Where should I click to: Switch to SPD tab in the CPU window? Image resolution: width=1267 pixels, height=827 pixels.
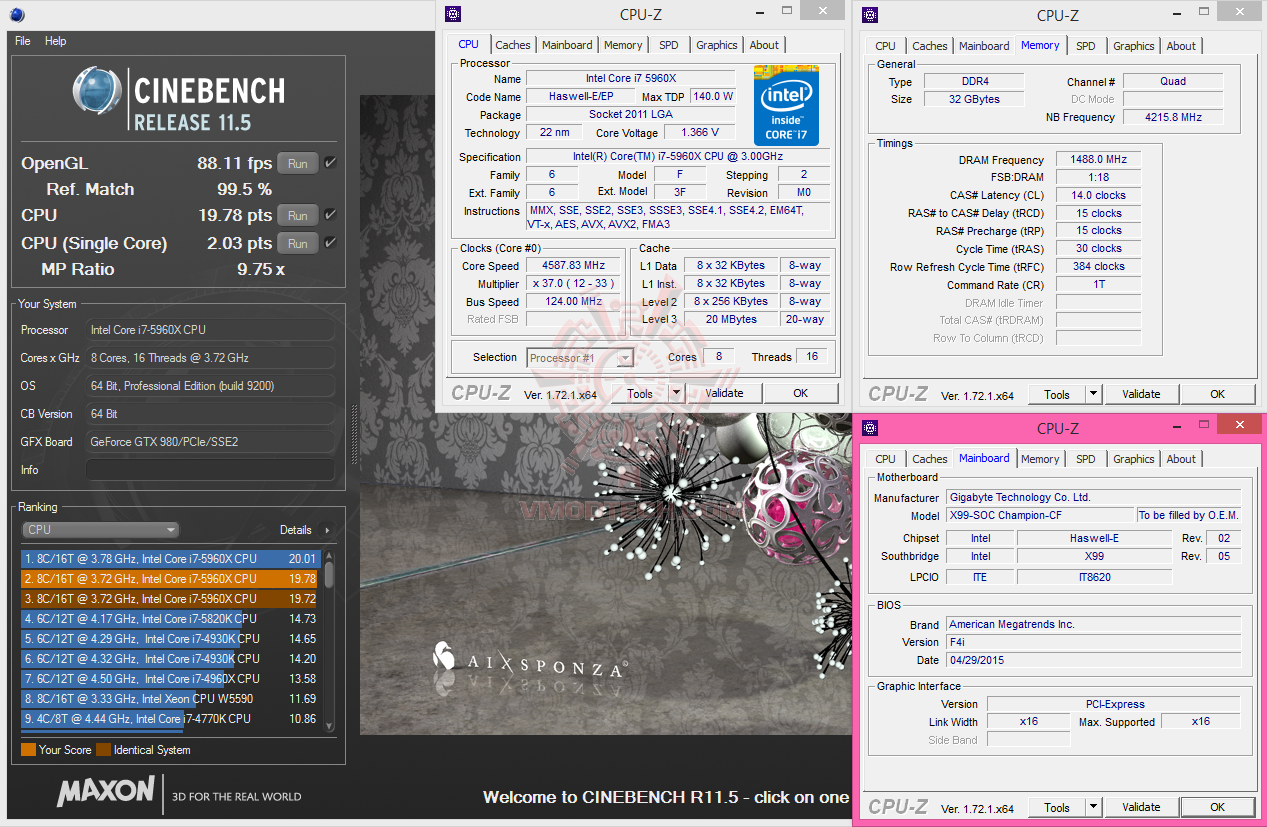click(x=669, y=45)
